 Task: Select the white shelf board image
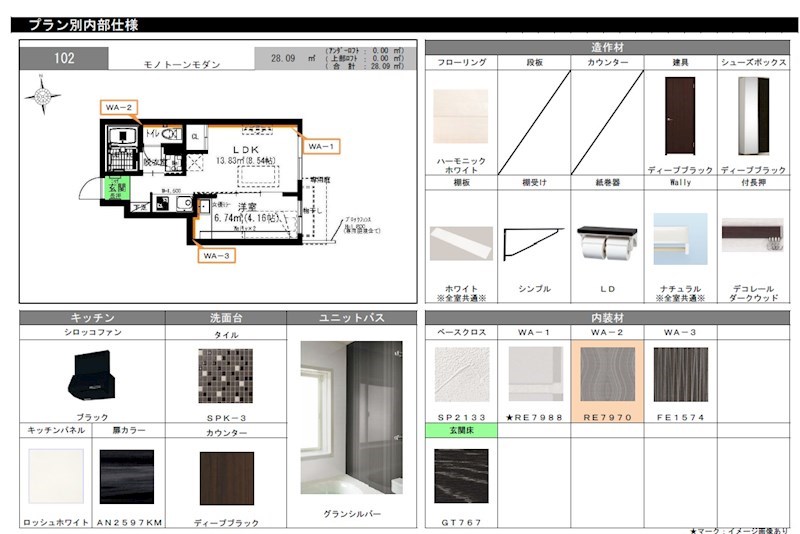point(461,243)
